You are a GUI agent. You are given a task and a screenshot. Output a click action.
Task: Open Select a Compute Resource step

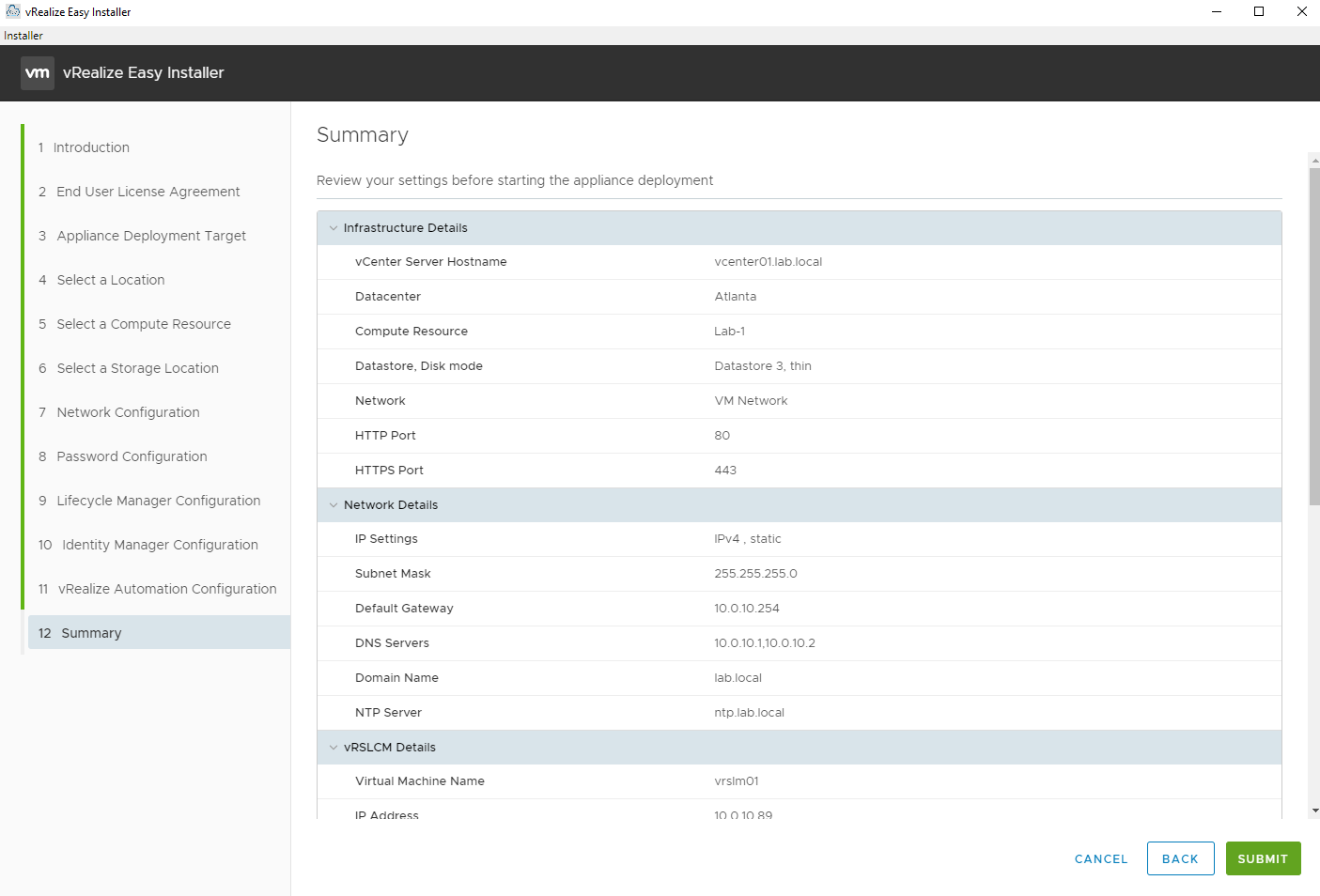(134, 324)
